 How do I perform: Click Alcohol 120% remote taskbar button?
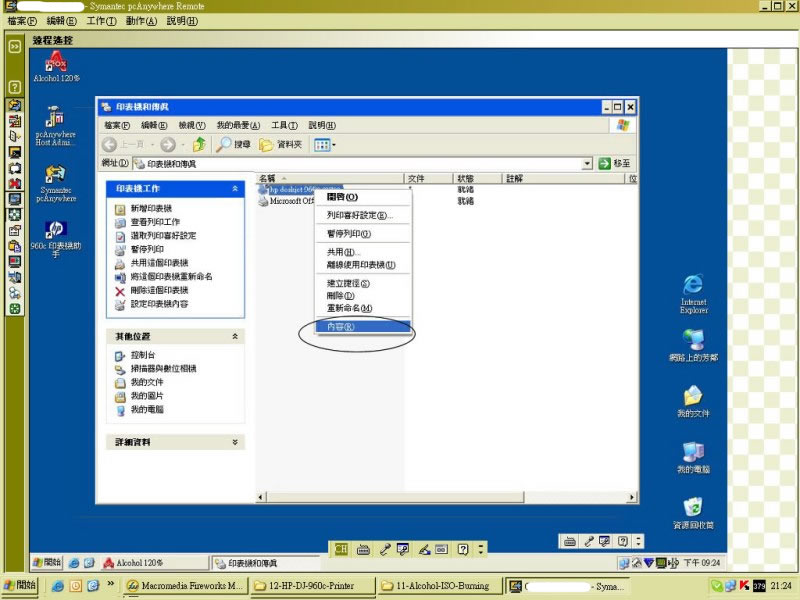(154, 563)
